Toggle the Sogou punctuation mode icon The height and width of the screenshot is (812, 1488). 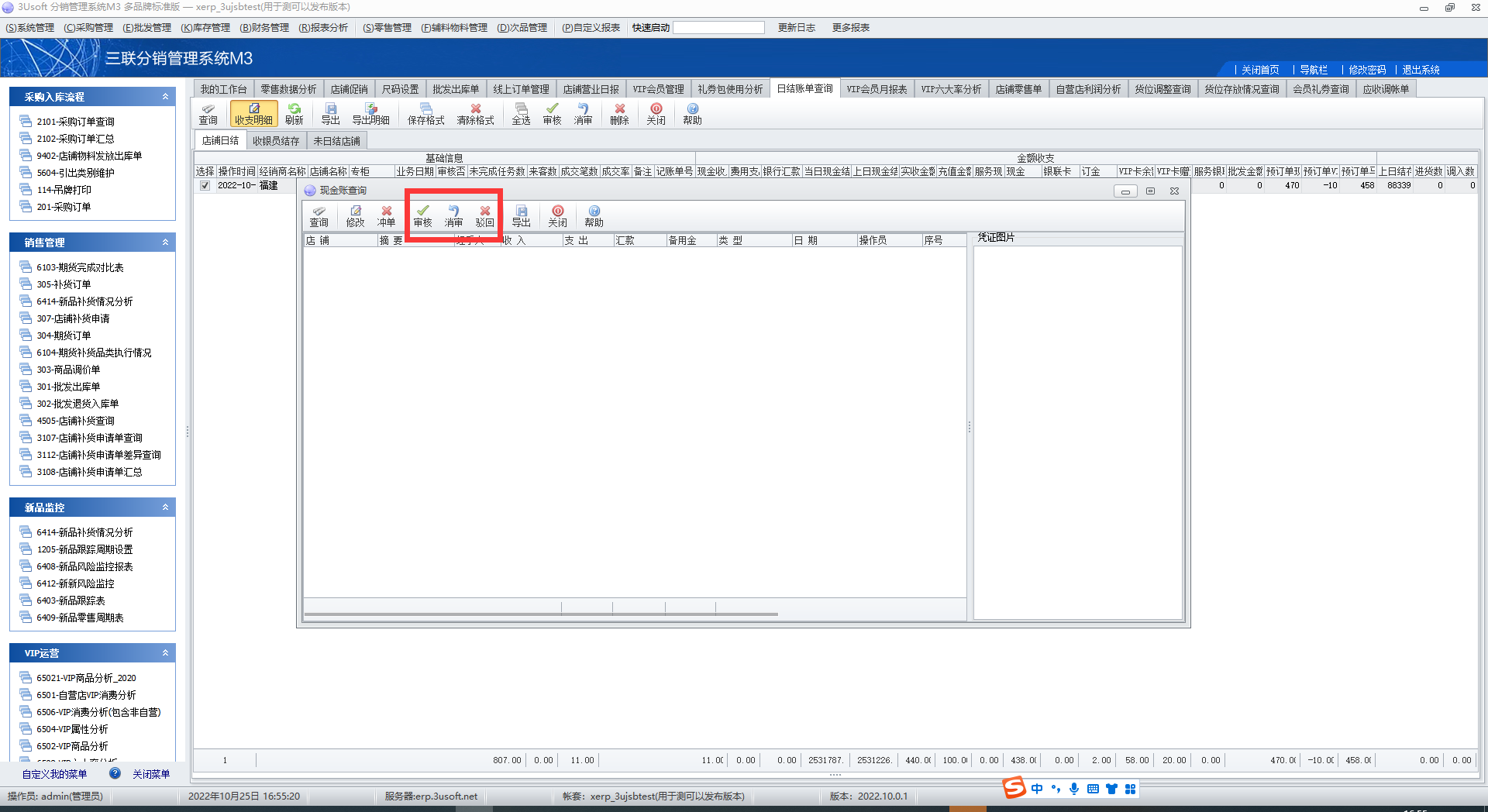pyautogui.click(x=1056, y=789)
